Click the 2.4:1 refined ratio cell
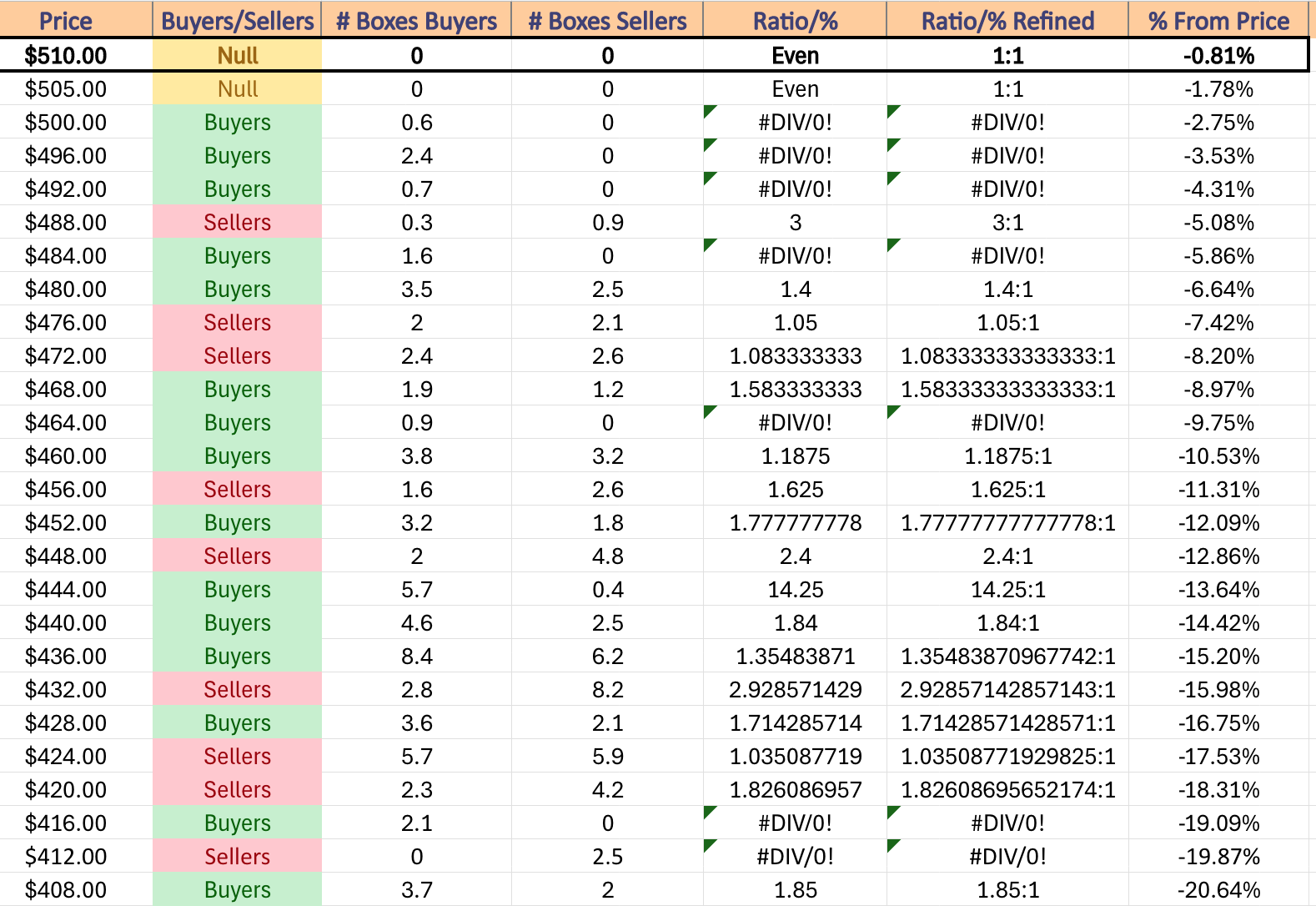This screenshot has height=906, width=1316. coord(1007,556)
